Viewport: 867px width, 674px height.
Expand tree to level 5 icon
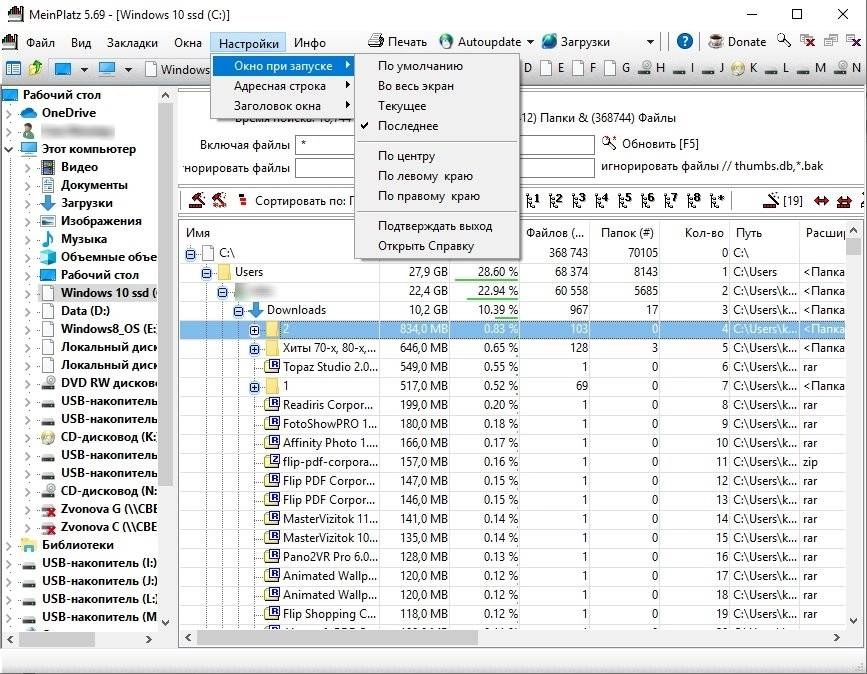[x=624, y=200]
